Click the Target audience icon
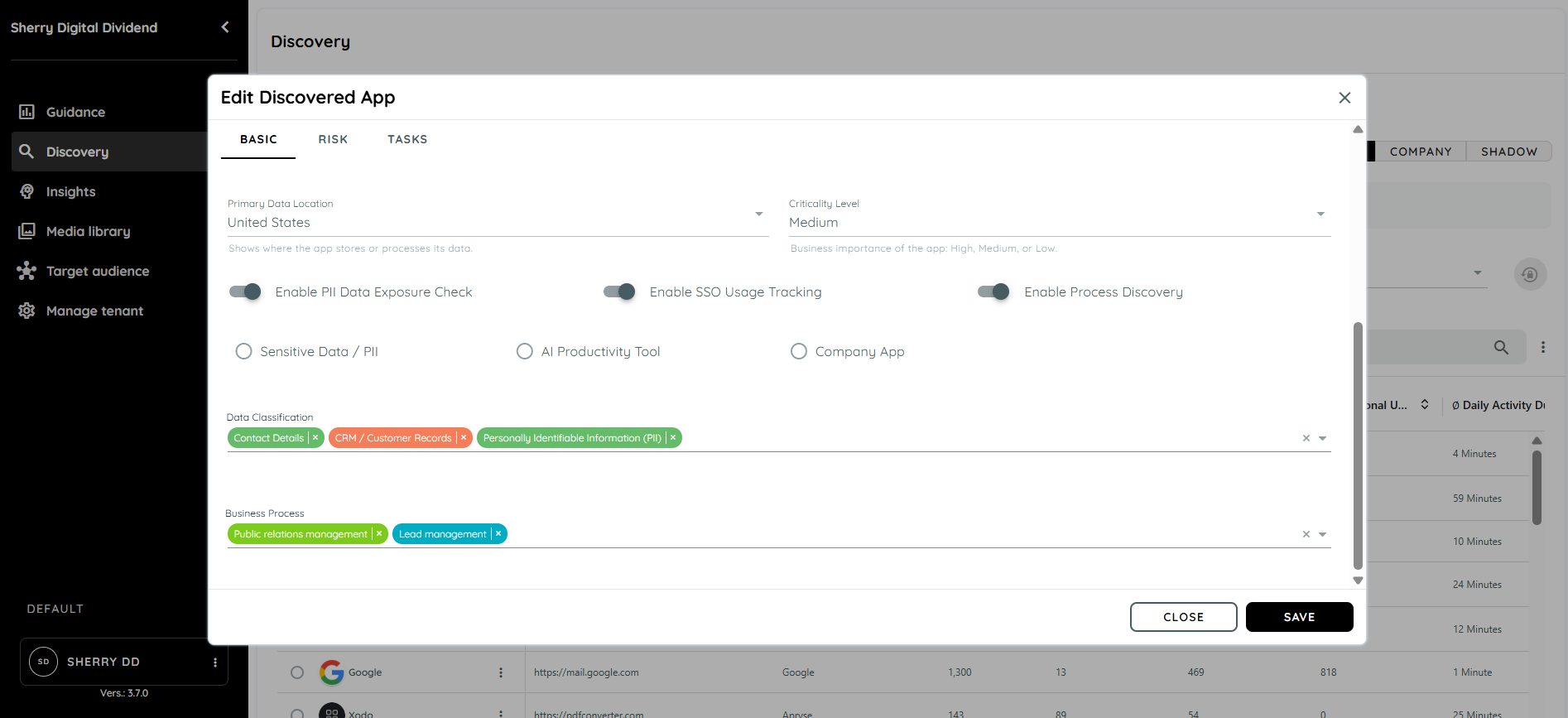This screenshot has width=1568, height=718. (x=26, y=271)
